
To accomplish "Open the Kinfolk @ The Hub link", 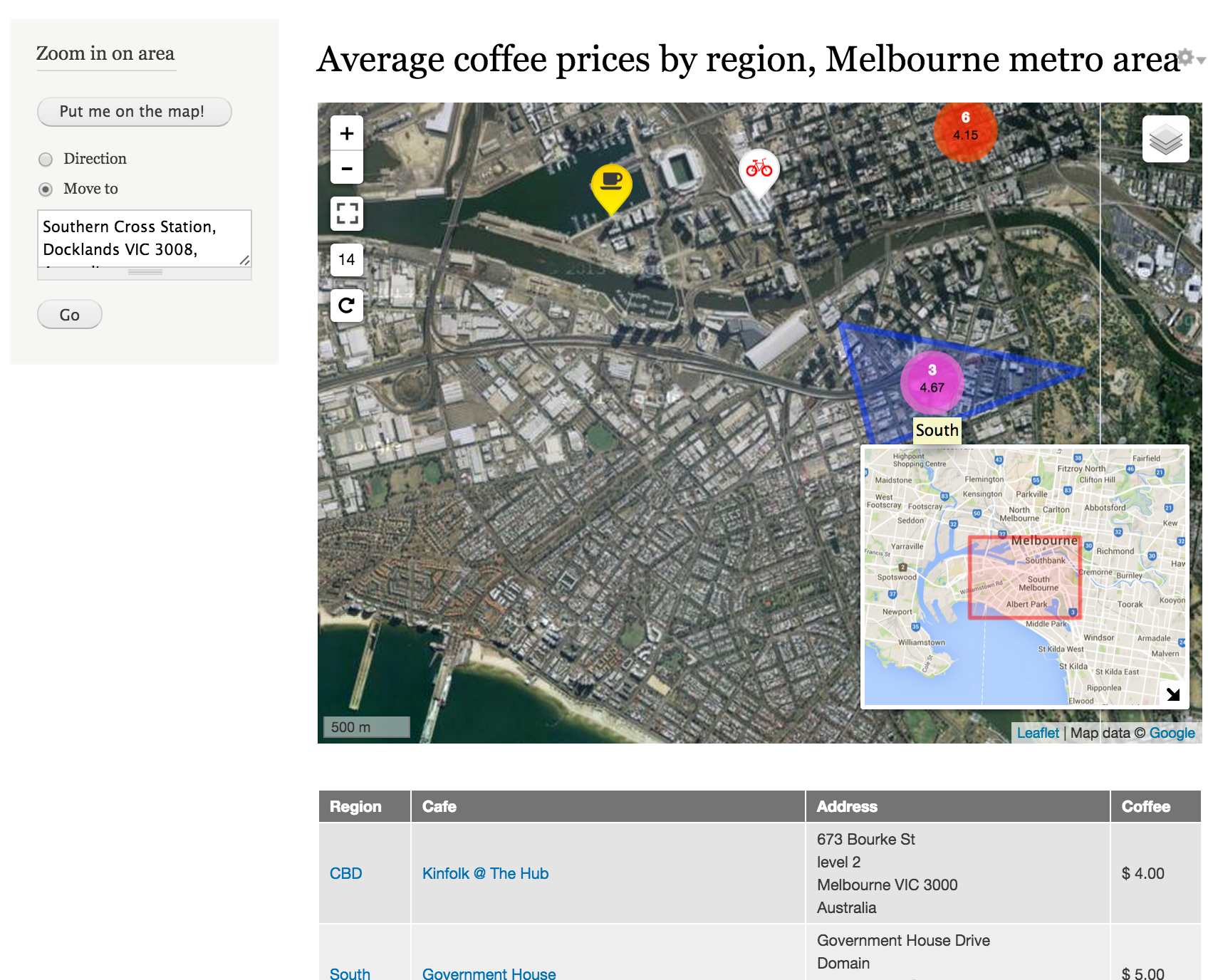I will 485,874.
